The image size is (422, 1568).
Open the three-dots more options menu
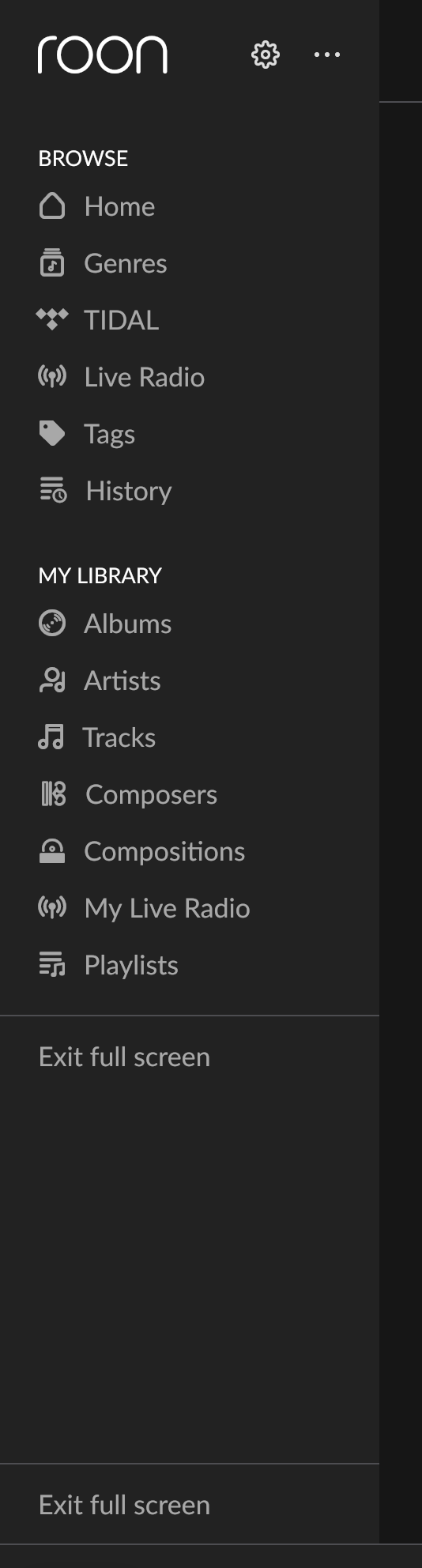tap(327, 55)
